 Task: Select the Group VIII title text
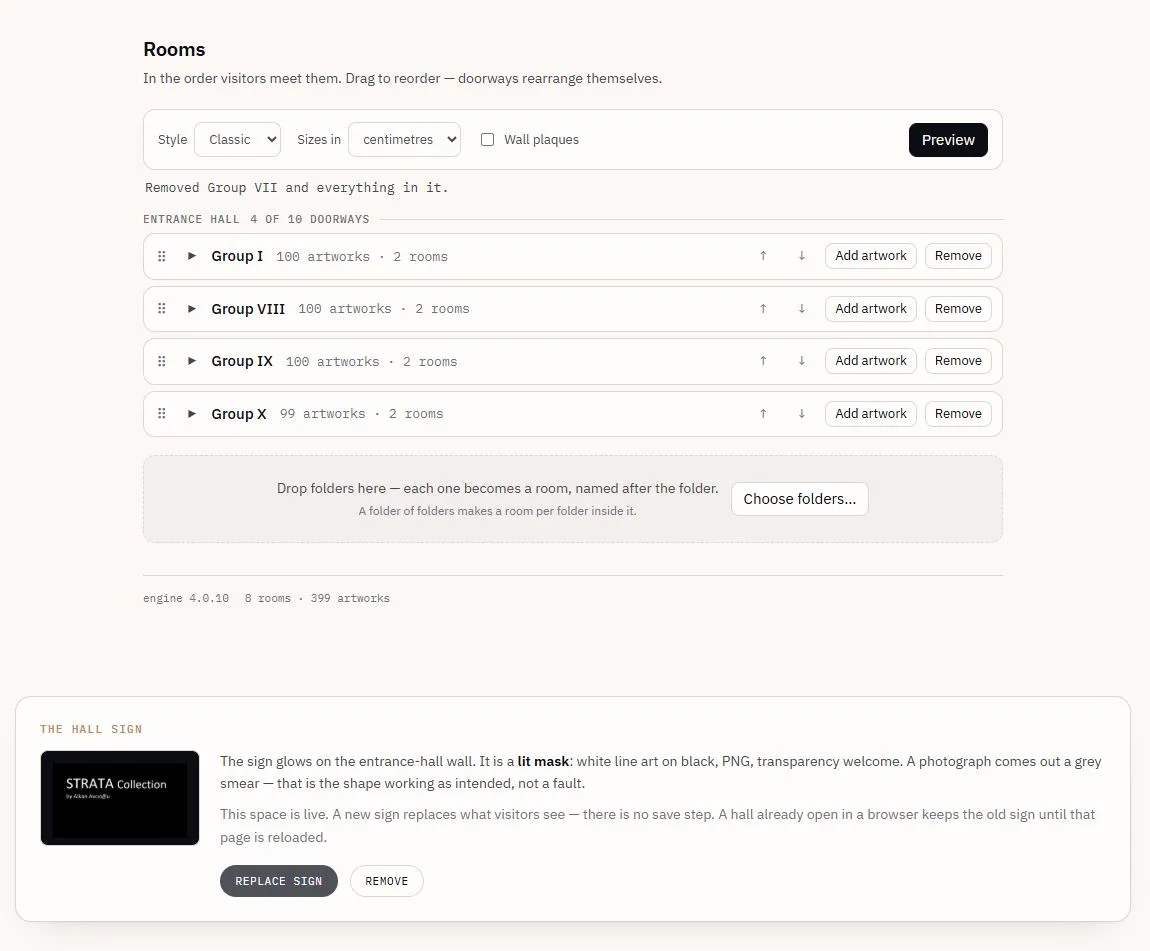[x=248, y=309]
